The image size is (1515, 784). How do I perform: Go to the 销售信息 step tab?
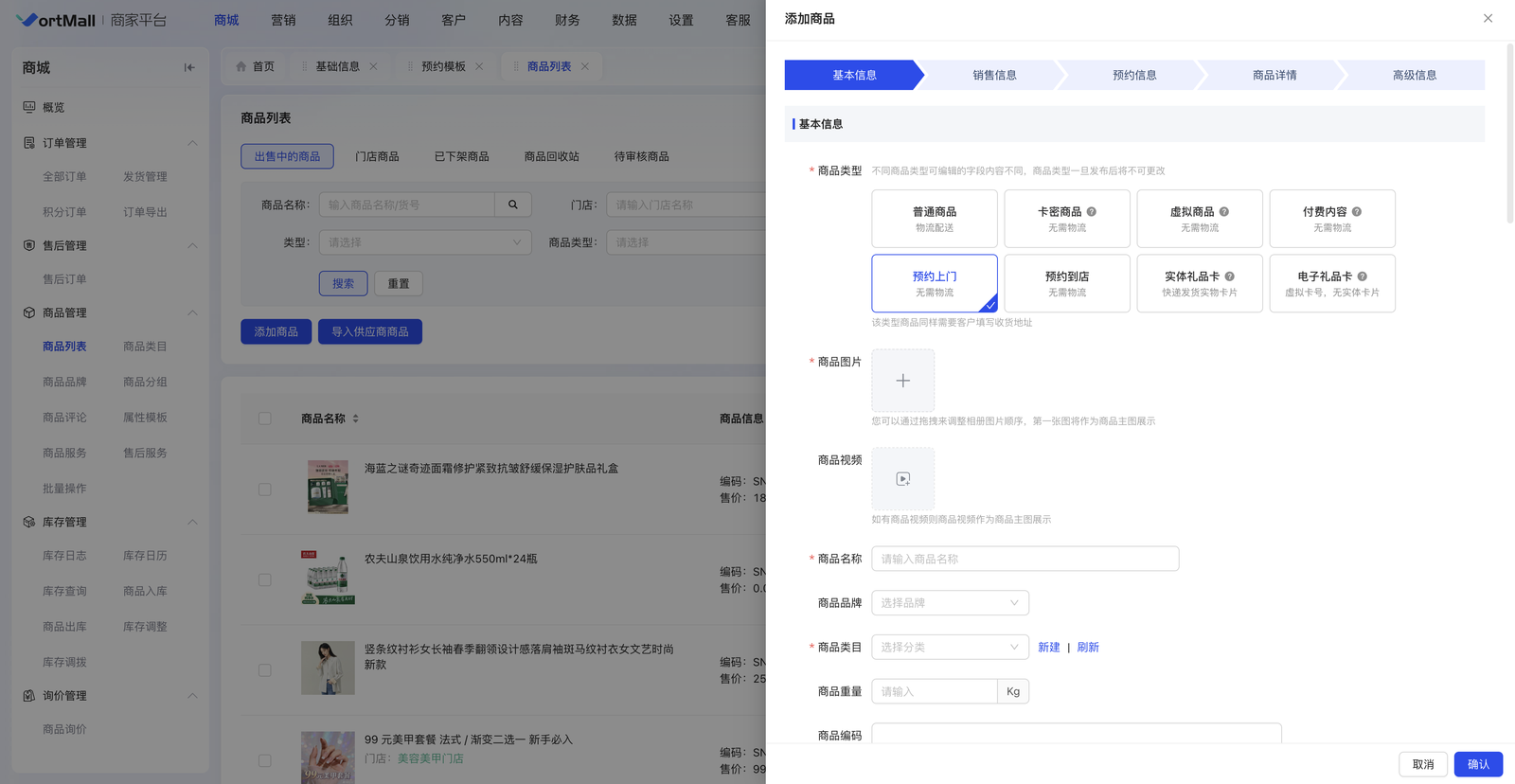[994, 75]
